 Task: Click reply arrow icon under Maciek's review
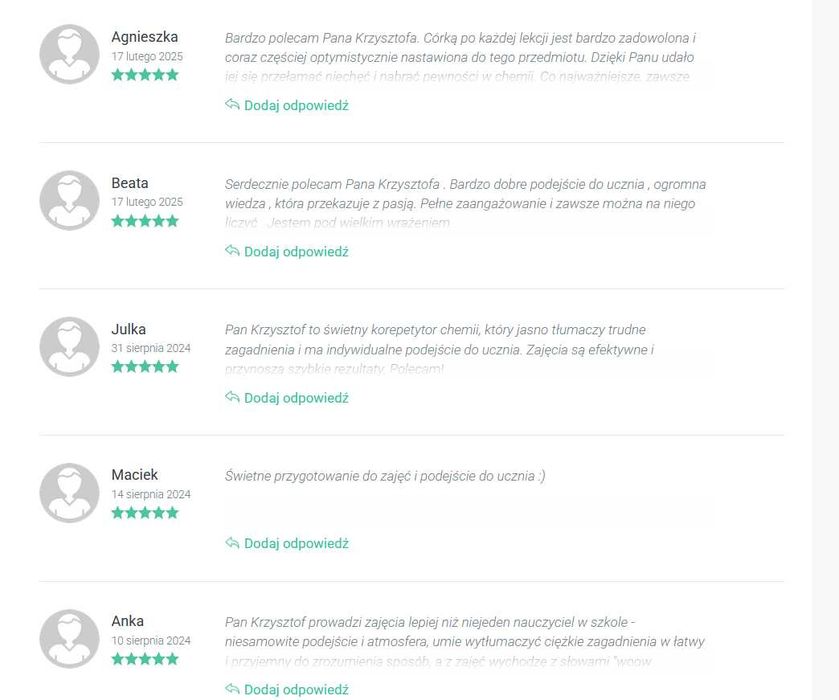click(232, 543)
